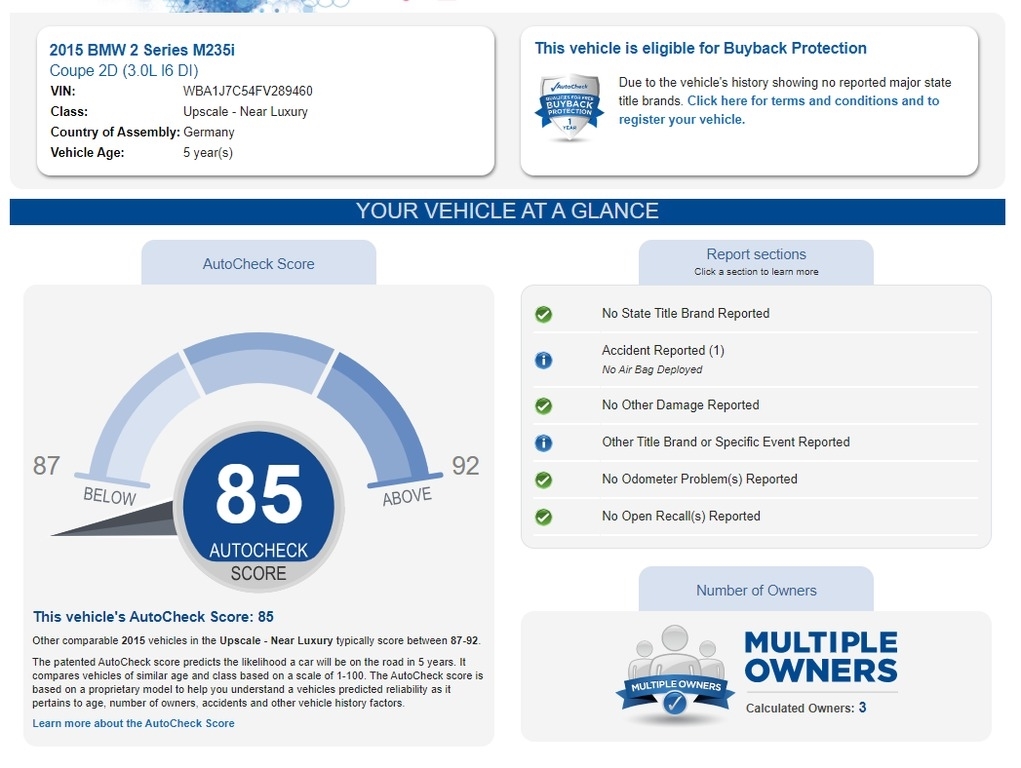Click green checkmark beside No State Title Brand
The height and width of the screenshot is (768, 1021).
click(x=543, y=314)
